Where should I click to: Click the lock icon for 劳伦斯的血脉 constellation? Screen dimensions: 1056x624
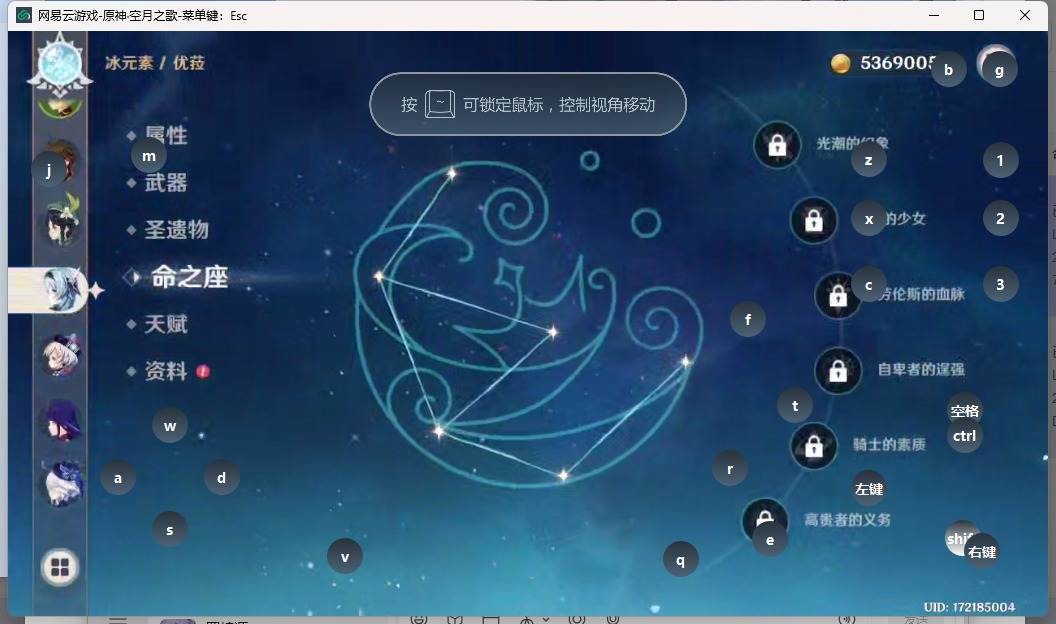point(838,295)
